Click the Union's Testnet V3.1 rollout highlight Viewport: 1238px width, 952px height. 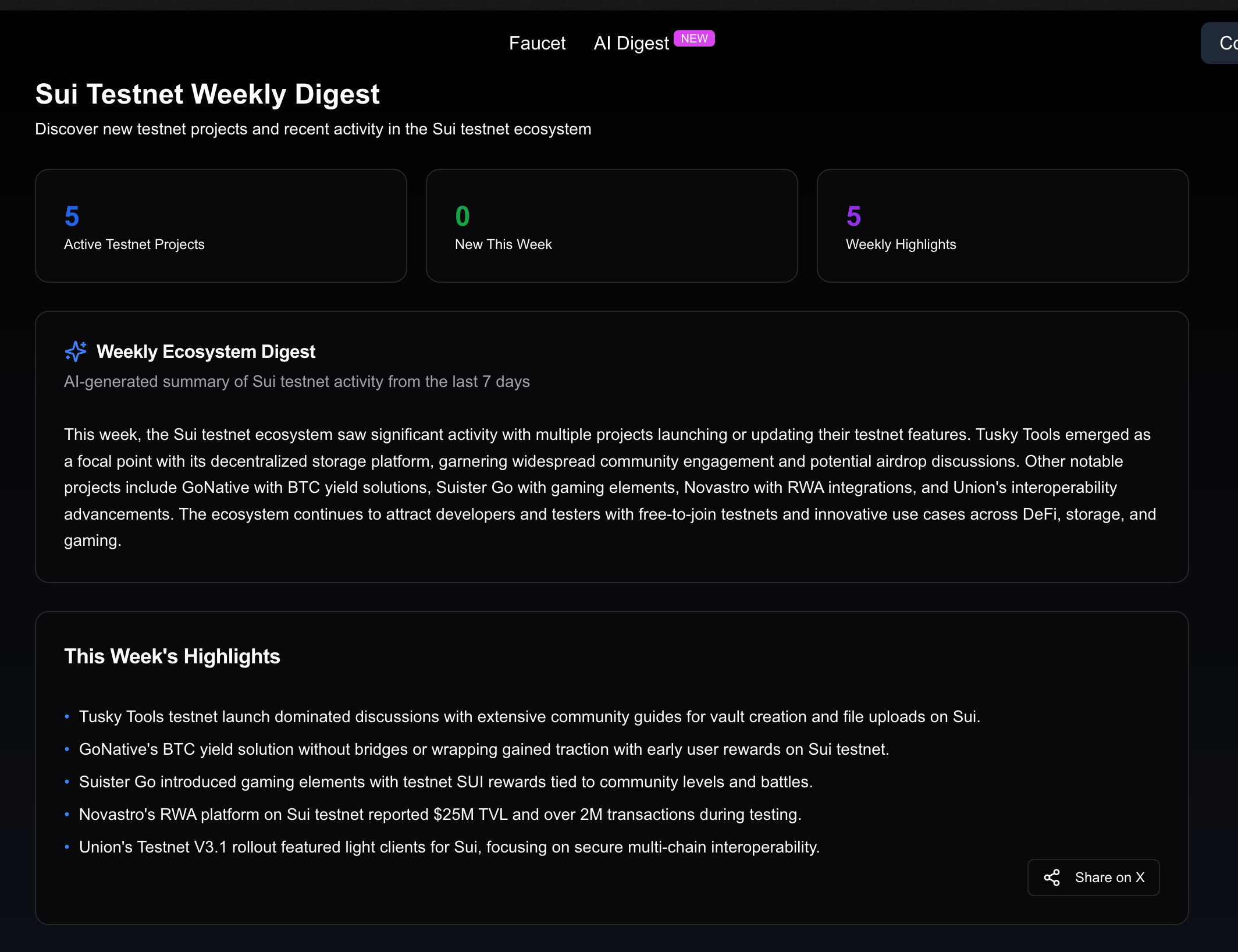tap(449, 847)
